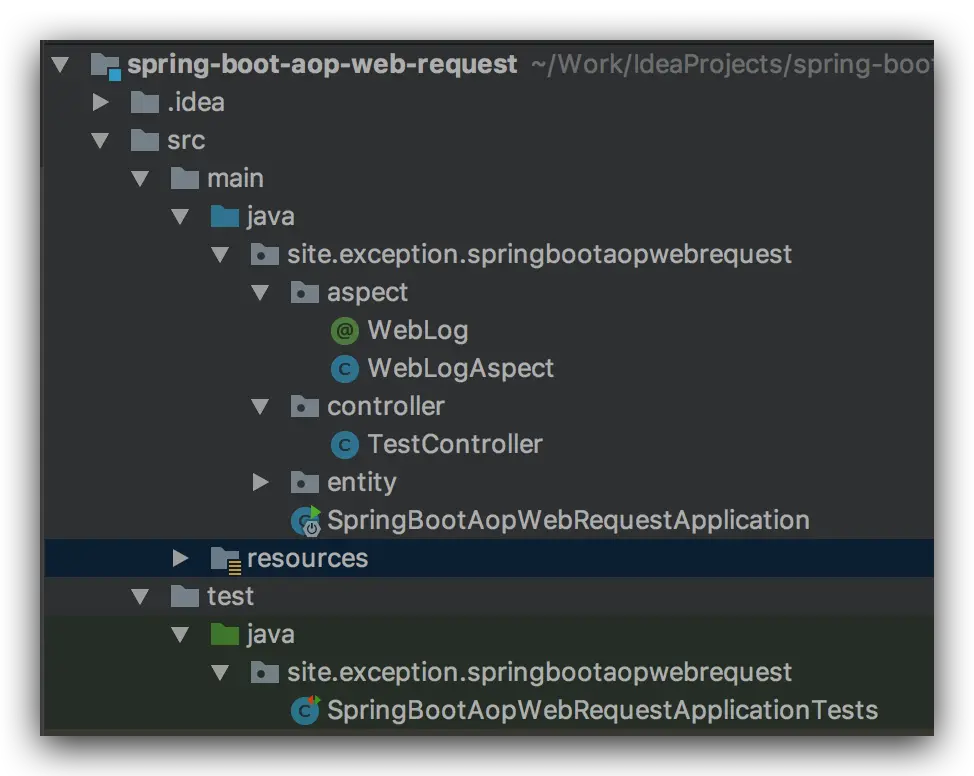The image size is (974, 776).
Task: Click the .idea folder icon
Action: pyautogui.click(x=145, y=103)
